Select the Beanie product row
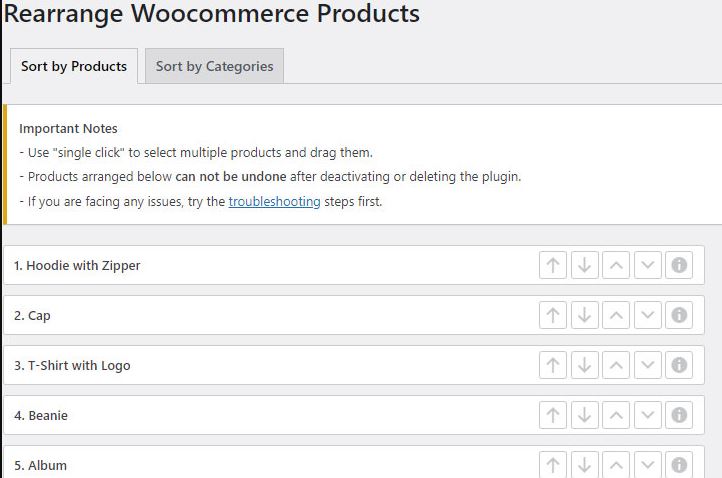 pyautogui.click(x=354, y=415)
